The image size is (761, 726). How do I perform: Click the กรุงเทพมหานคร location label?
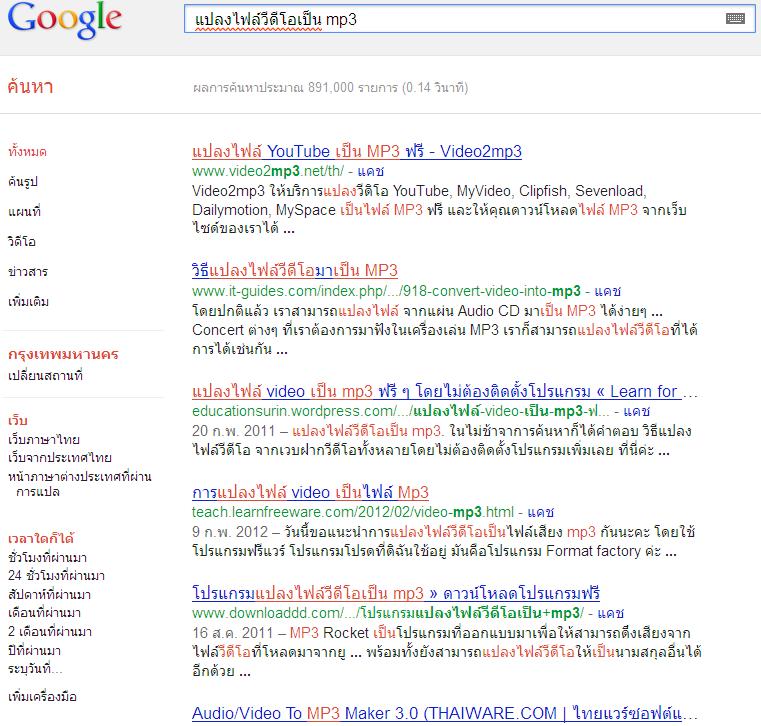coord(63,354)
